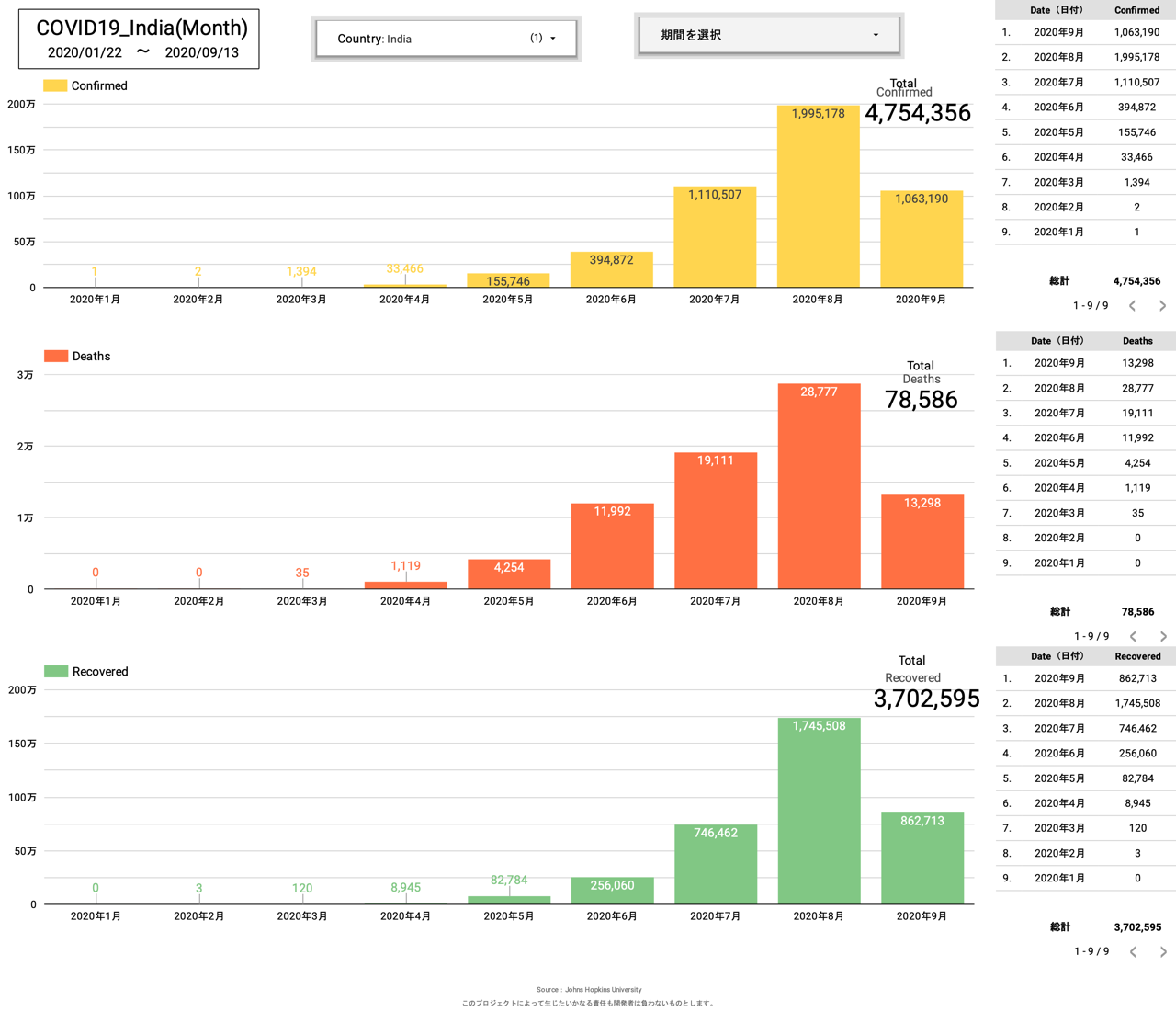Toggle the green Recovered legend entry
This screenshot has width=1176, height=1034.
(87, 672)
